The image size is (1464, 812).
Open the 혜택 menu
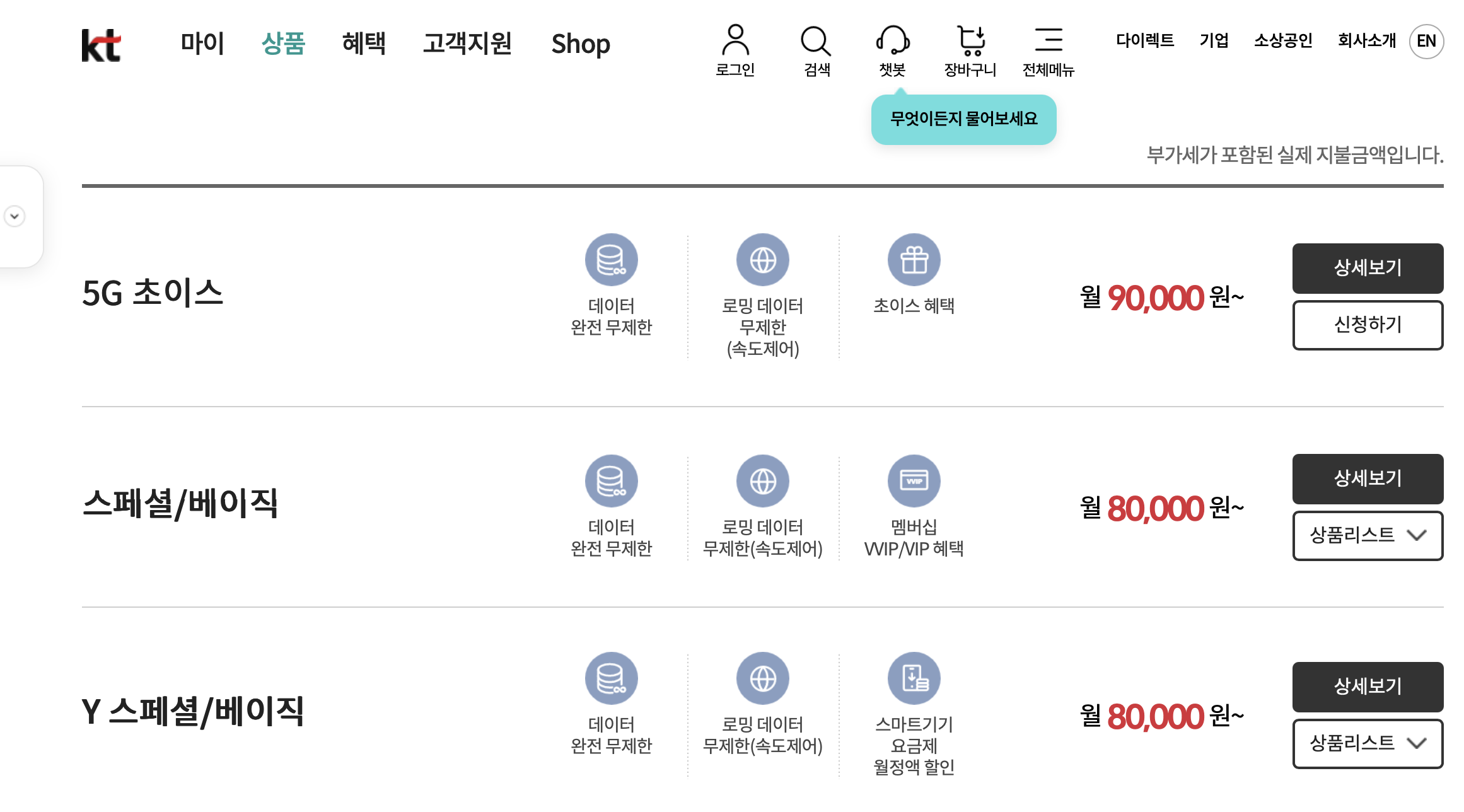click(364, 43)
